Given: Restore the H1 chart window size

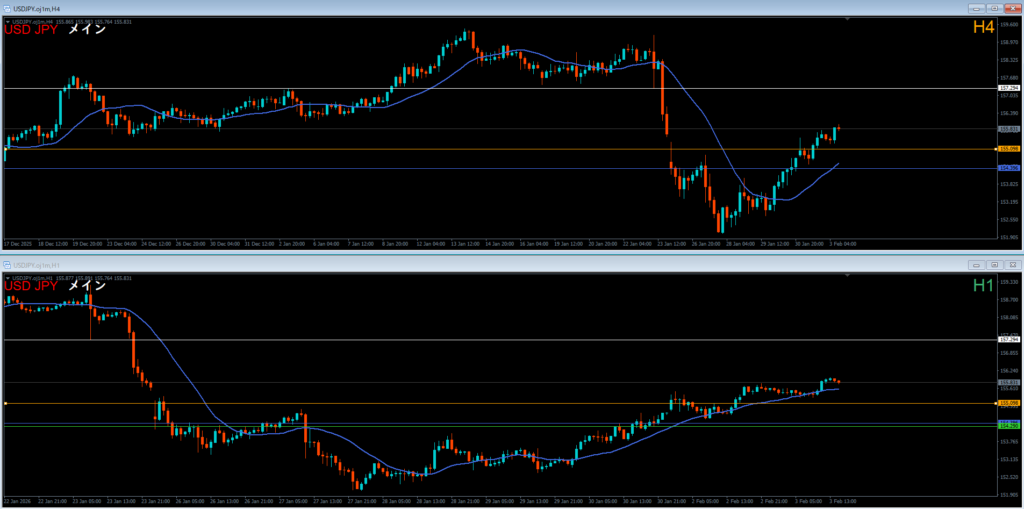Looking at the screenshot, I should (x=994, y=265).
